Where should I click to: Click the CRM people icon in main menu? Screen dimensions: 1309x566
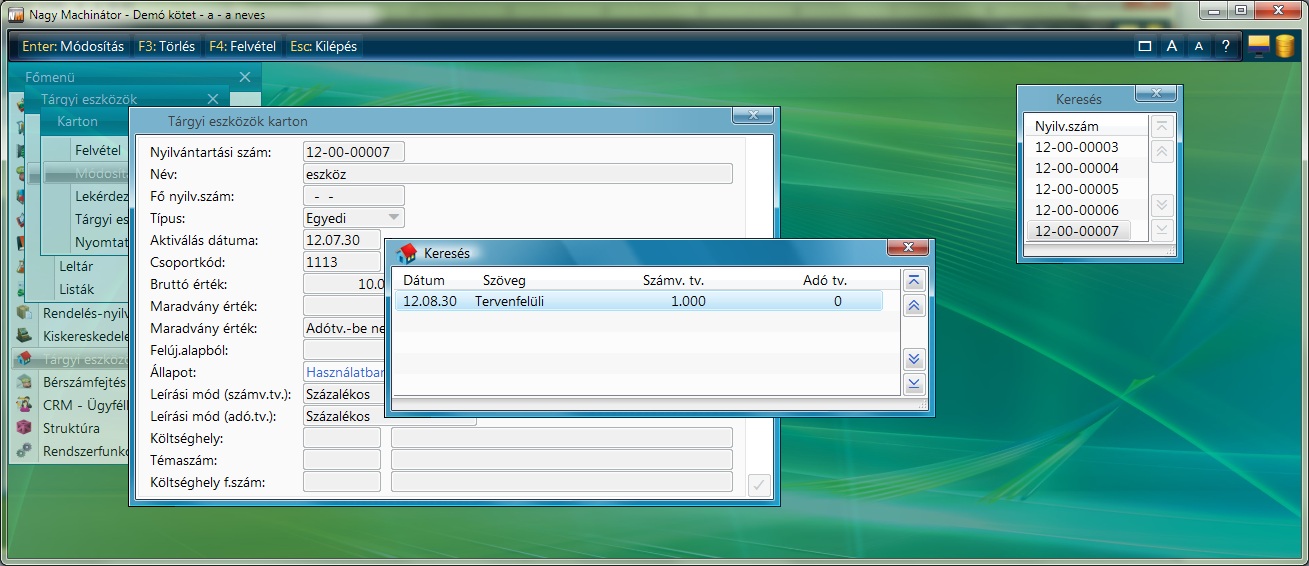[x=25, y=405]
